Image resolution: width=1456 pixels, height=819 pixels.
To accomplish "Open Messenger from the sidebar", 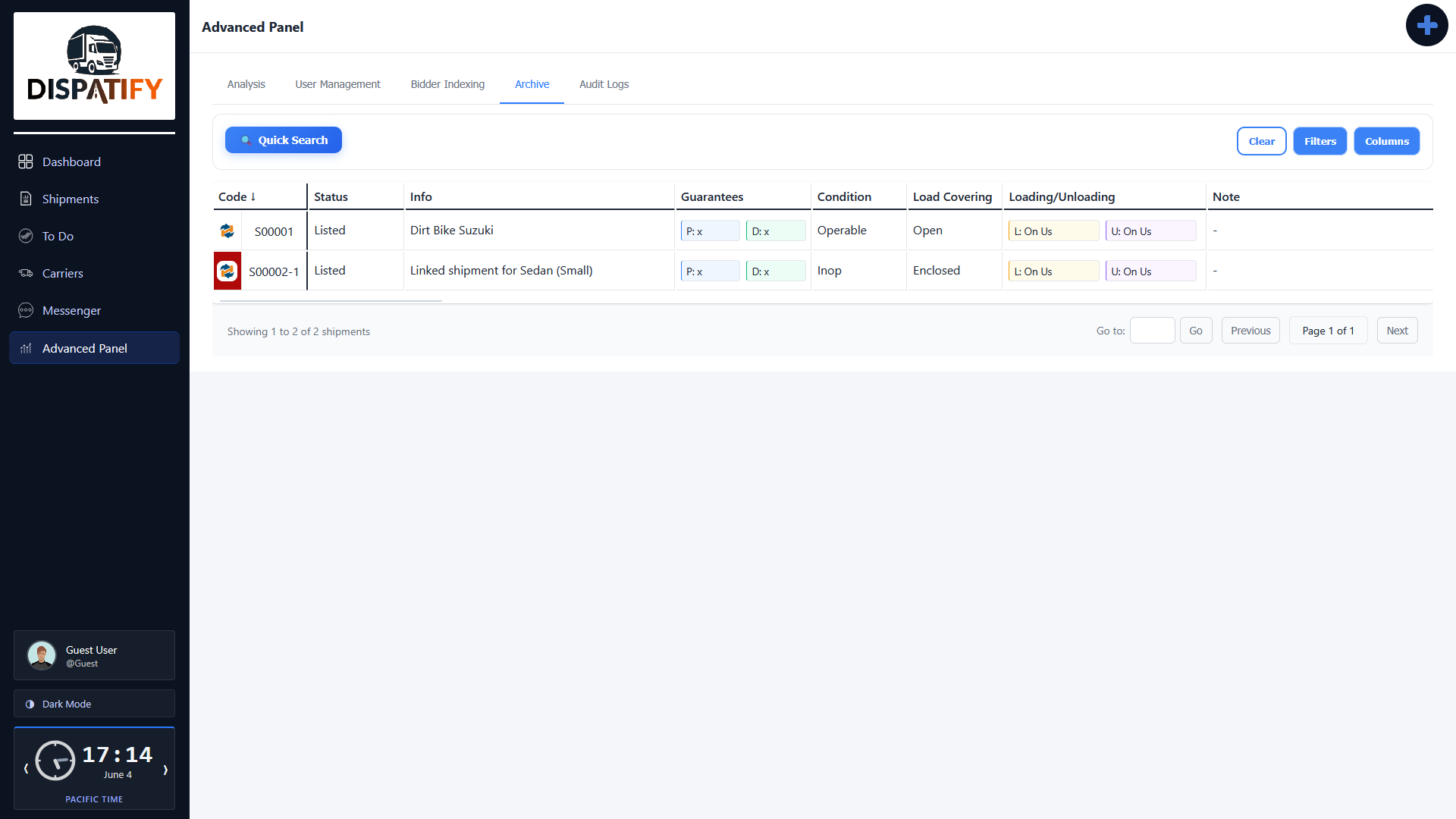I will (94, 310).
